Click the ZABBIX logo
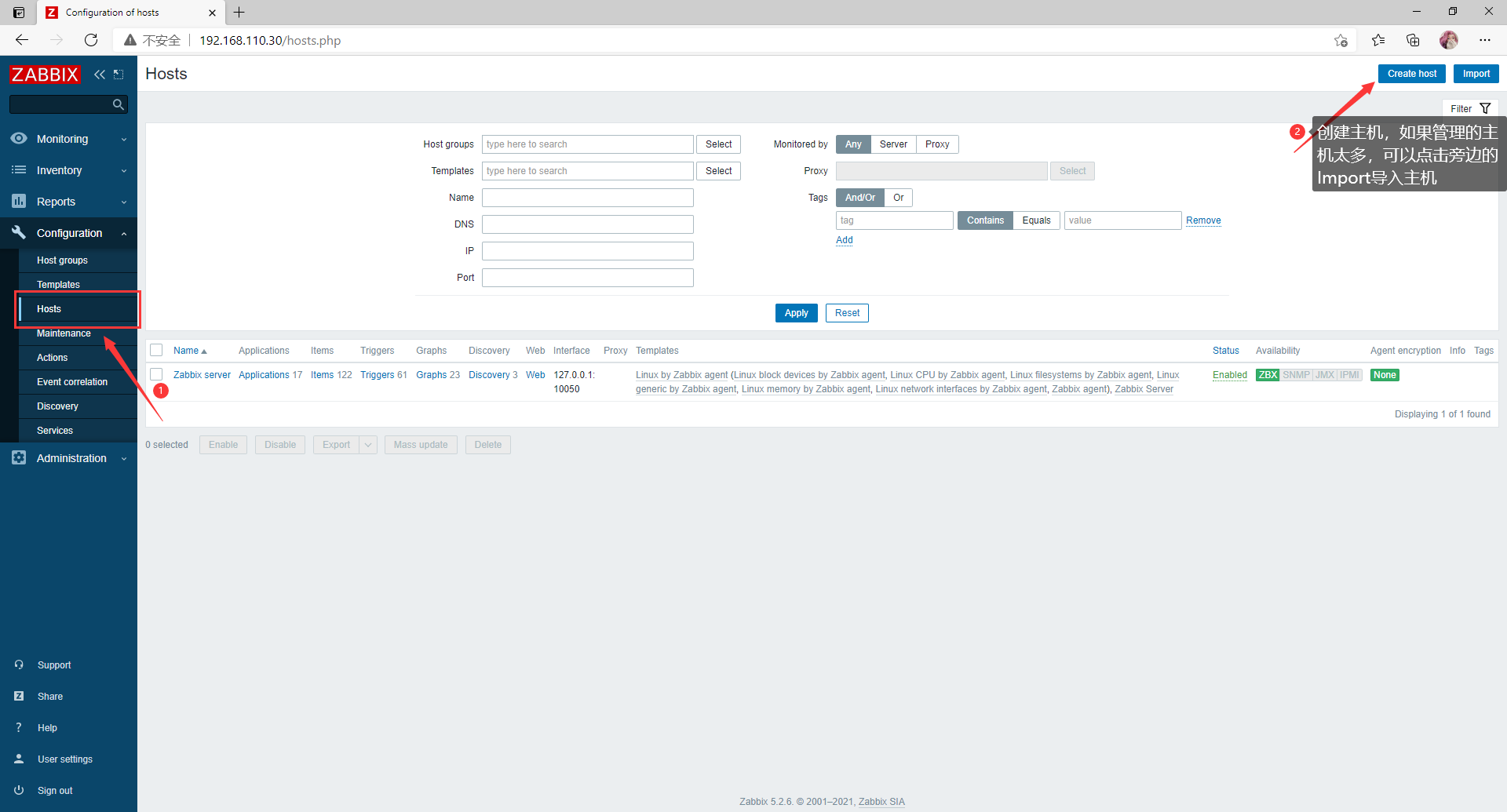This screenshot has height=812, width=1507. tap(45, 75)
